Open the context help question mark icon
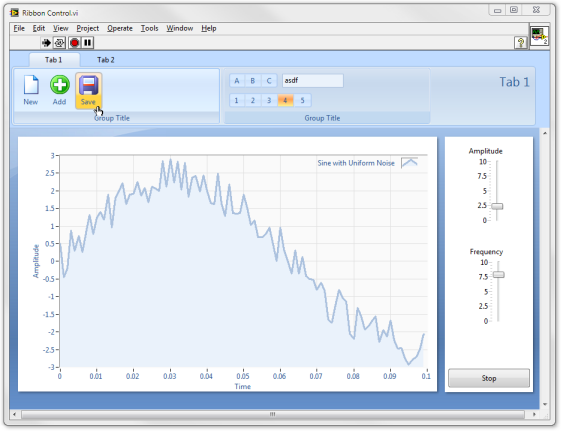 [521, 43]
